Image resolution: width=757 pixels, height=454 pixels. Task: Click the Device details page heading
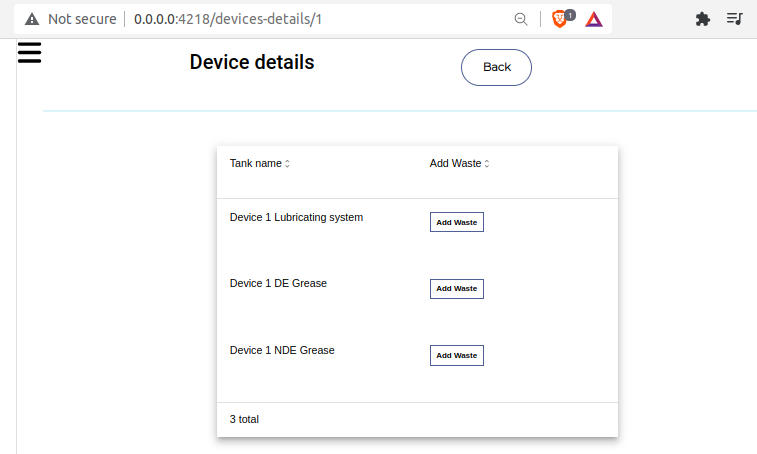[252, 62]
